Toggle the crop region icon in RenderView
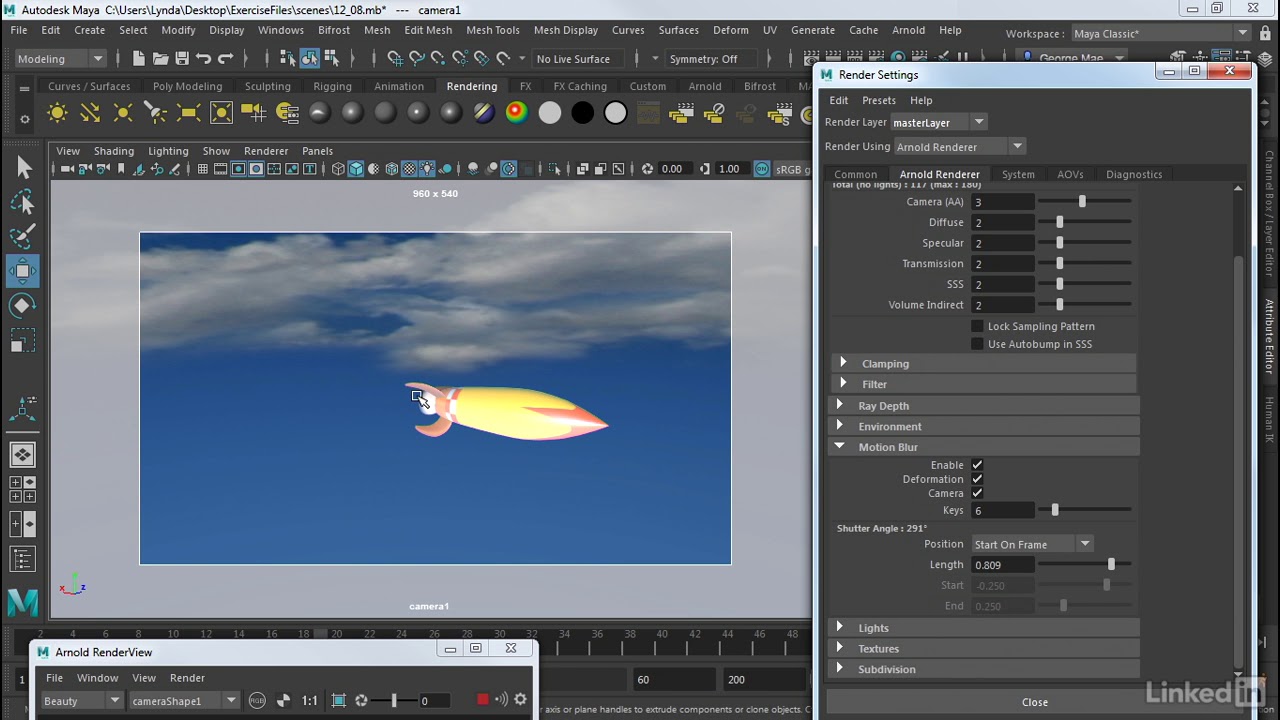The image size is (1280, 720). pyautogui.click(x=338, y=700)
